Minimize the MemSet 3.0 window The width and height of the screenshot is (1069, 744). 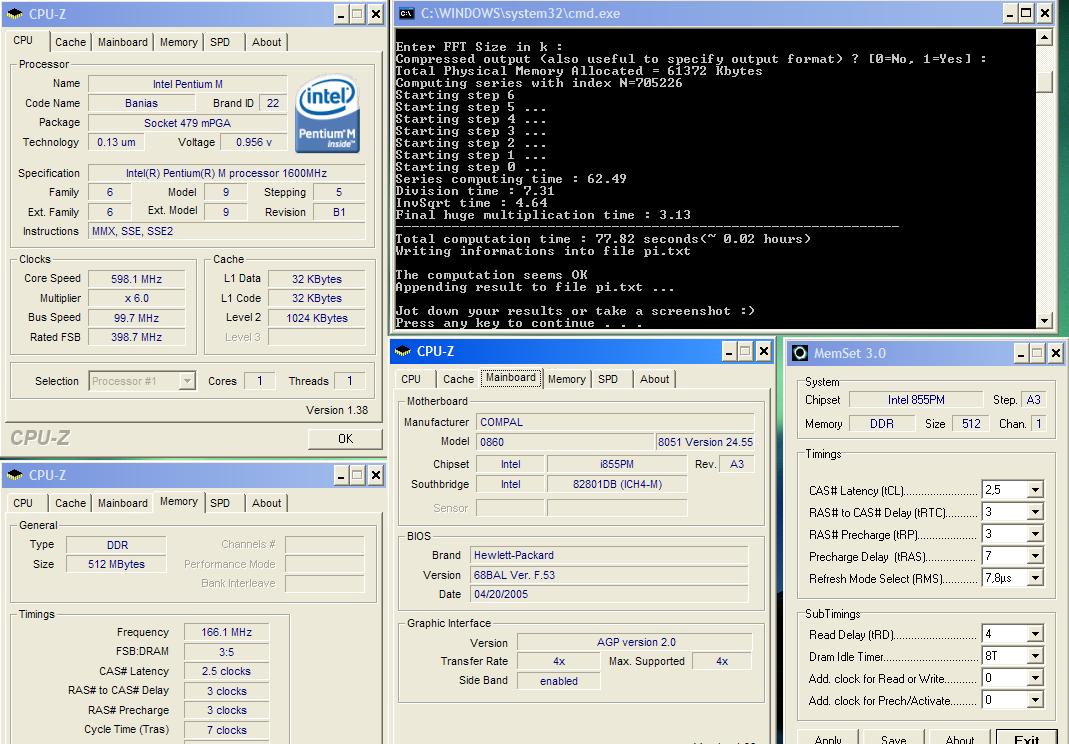[x=1021, y=353]
